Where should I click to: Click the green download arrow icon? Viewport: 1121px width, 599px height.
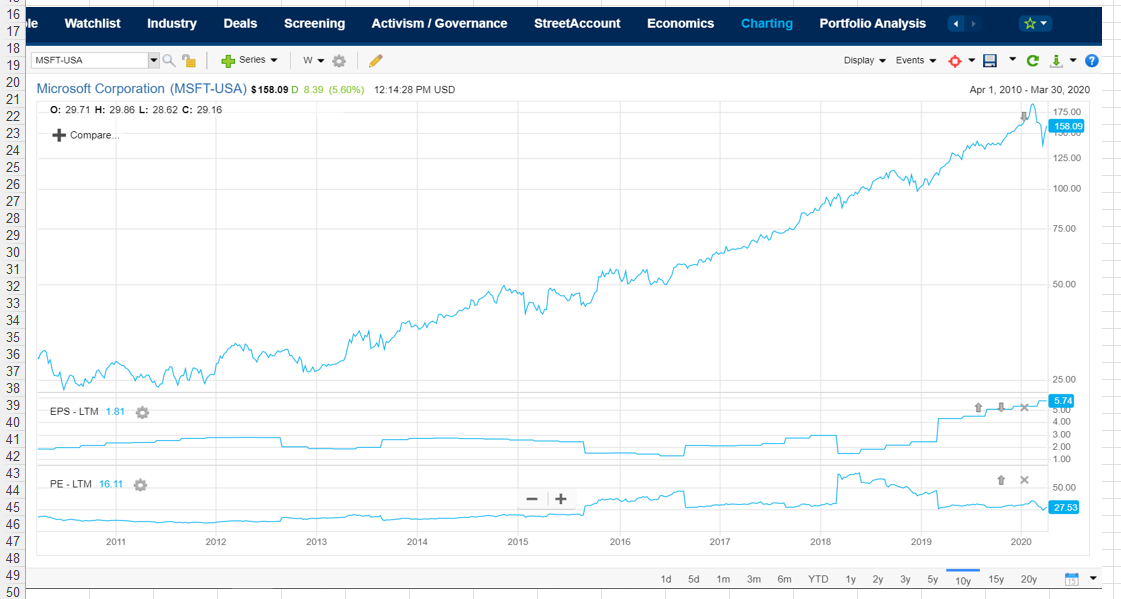1056,61
